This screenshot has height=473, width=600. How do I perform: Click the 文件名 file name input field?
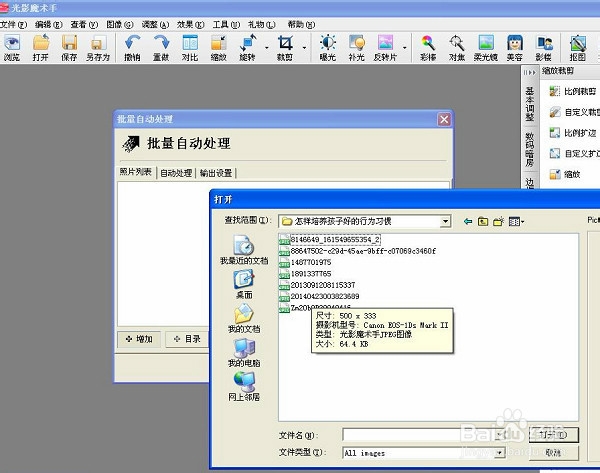click(424, 435)
